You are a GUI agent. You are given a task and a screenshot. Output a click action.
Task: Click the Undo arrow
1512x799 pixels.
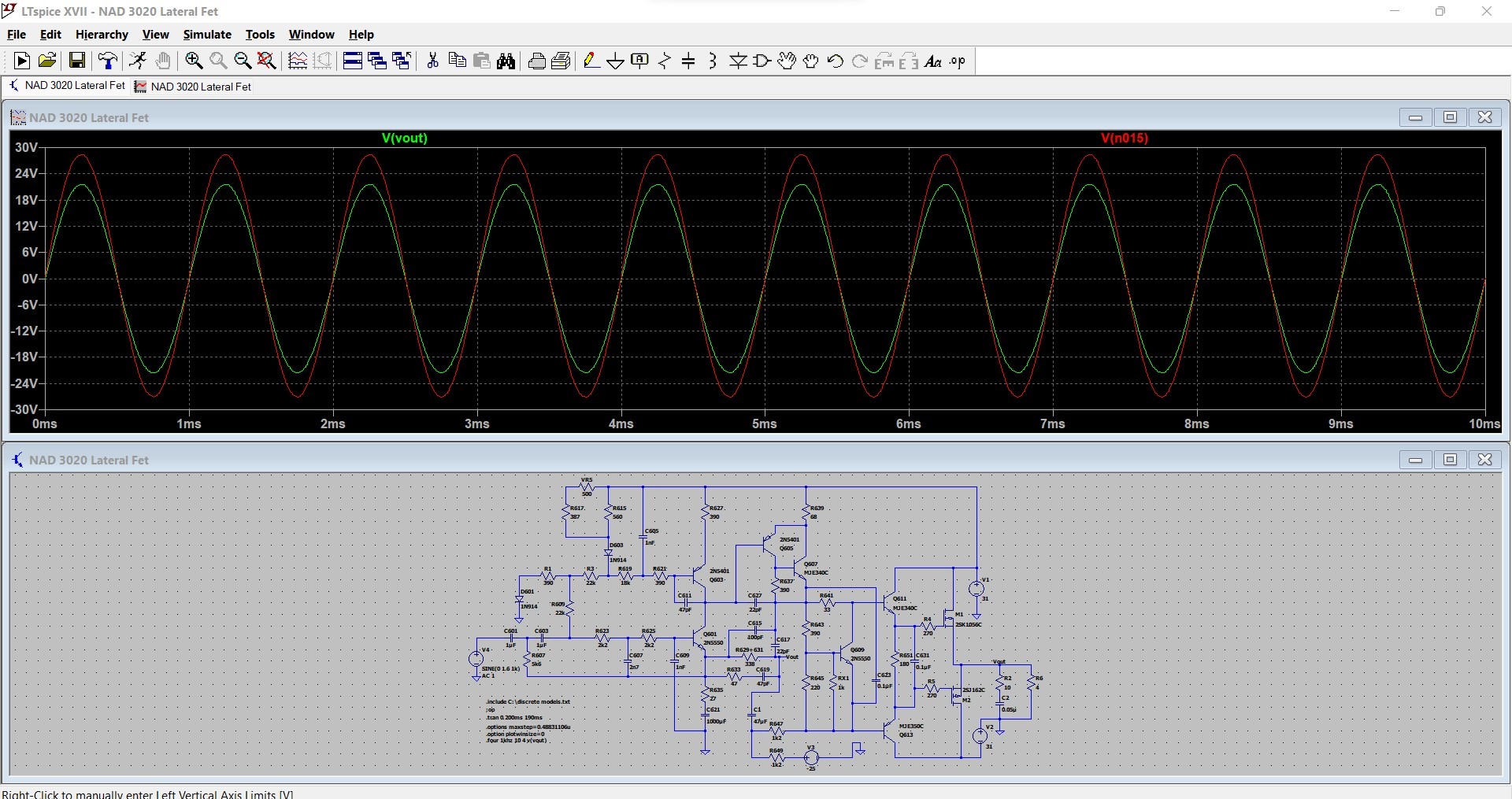click(836, 61)
